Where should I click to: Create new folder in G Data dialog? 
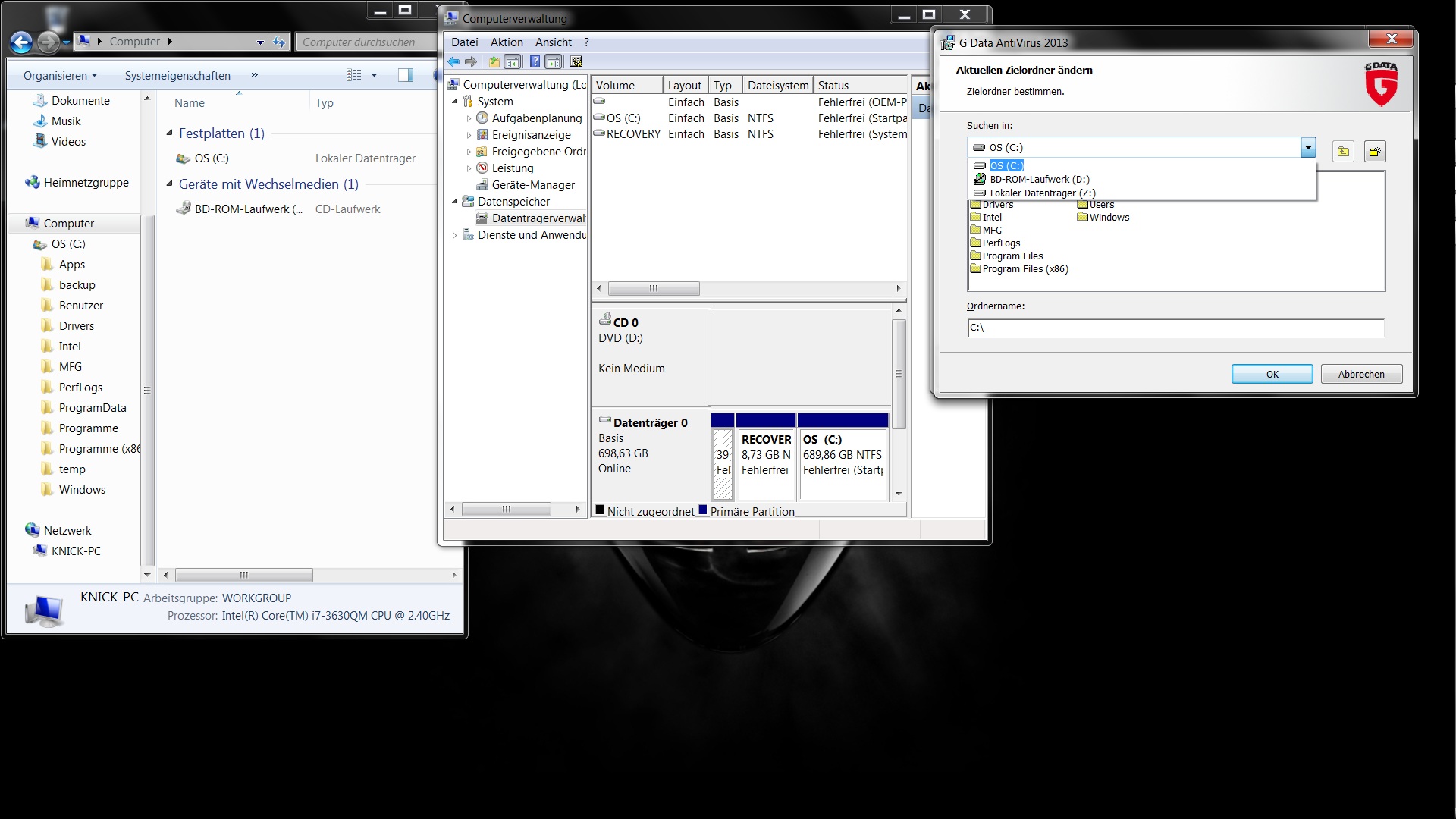(x=1375, y=152)
